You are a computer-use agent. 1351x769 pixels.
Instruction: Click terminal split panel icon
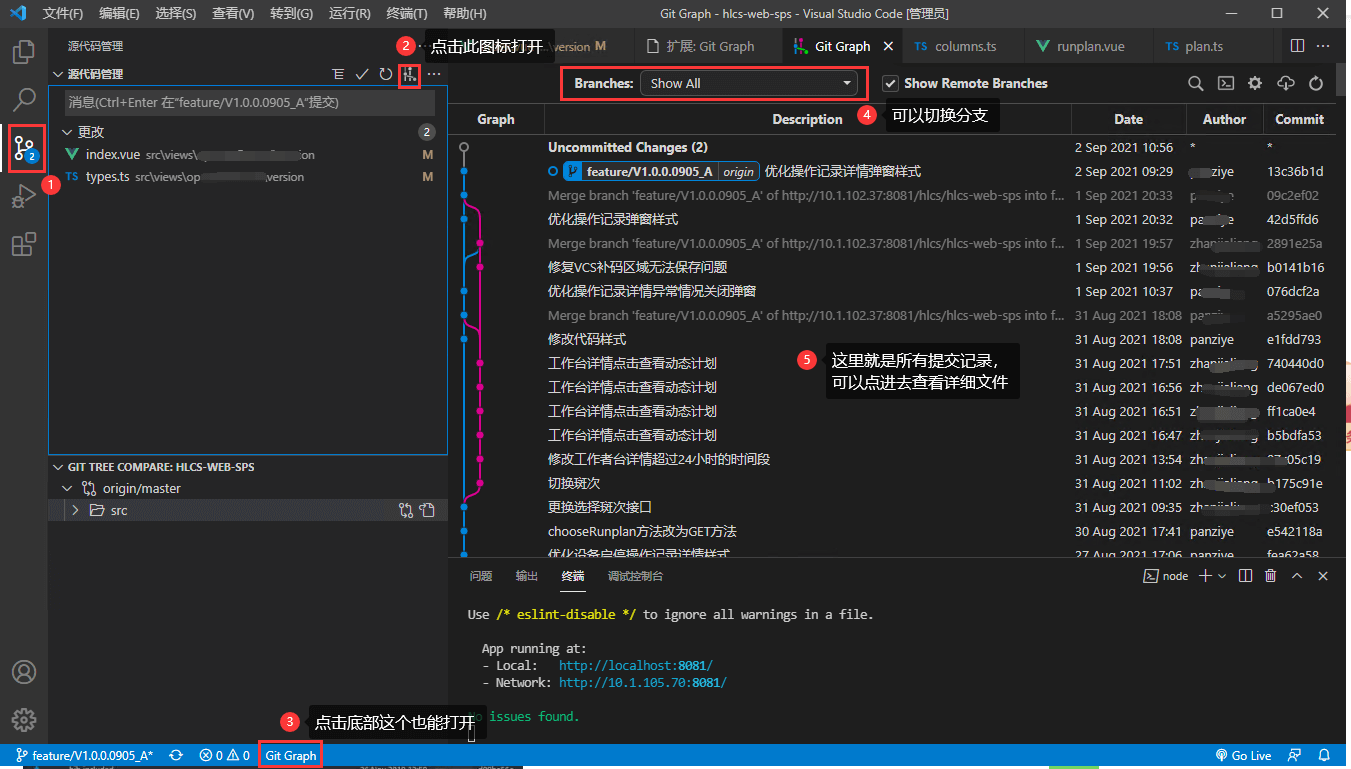point(1245,576)
